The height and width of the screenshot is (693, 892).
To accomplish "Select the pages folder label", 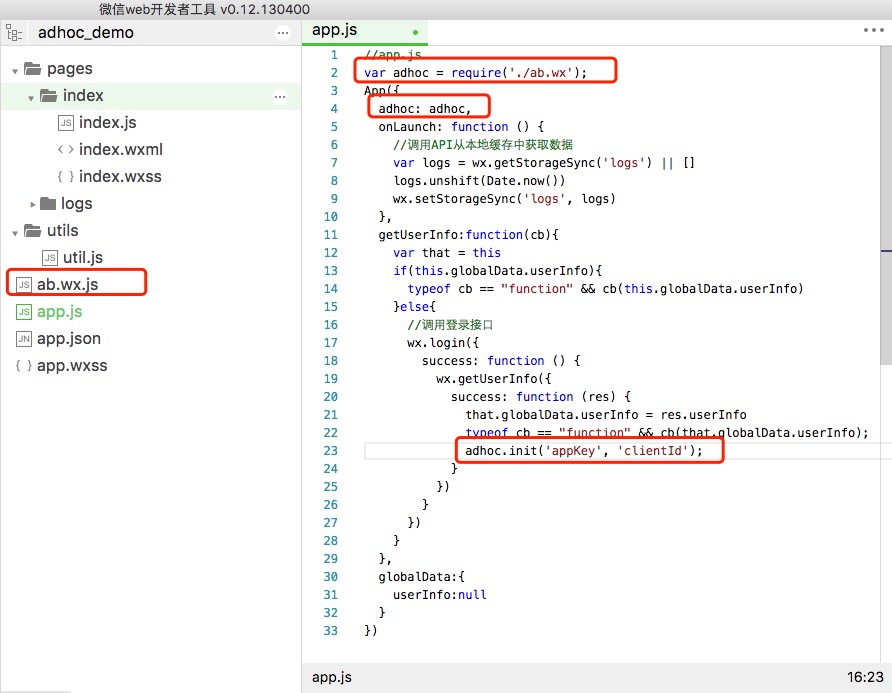I will 69,69.
